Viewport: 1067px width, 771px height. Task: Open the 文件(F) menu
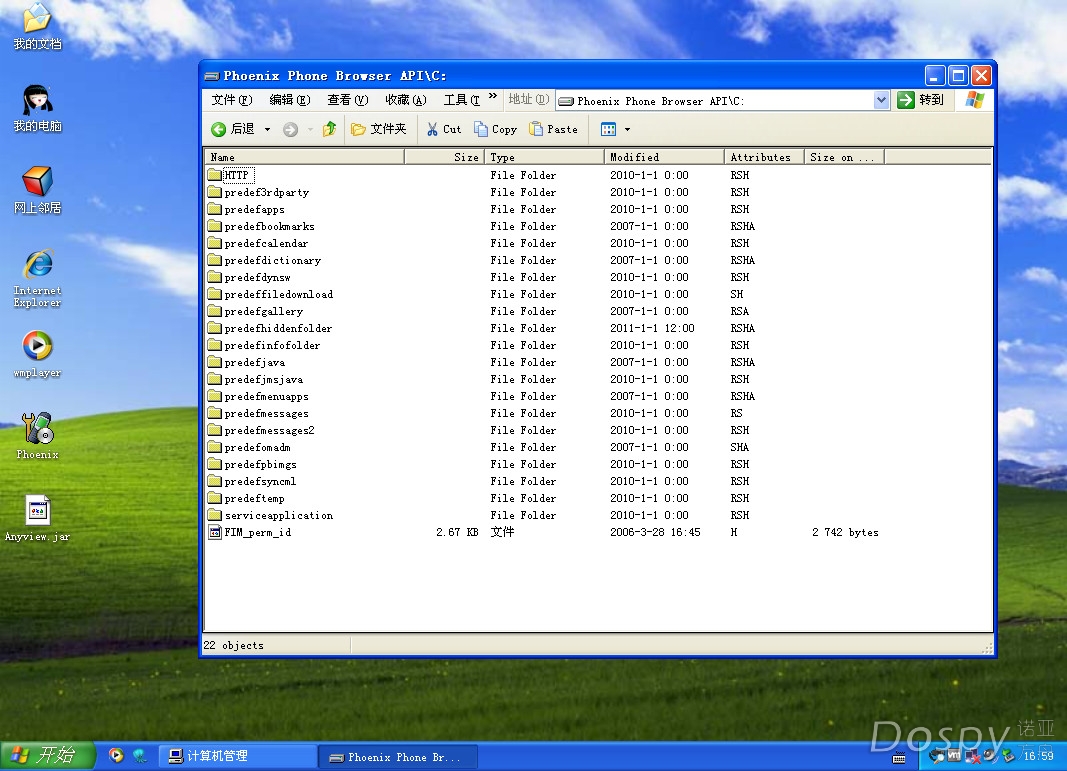pos(232,100)
